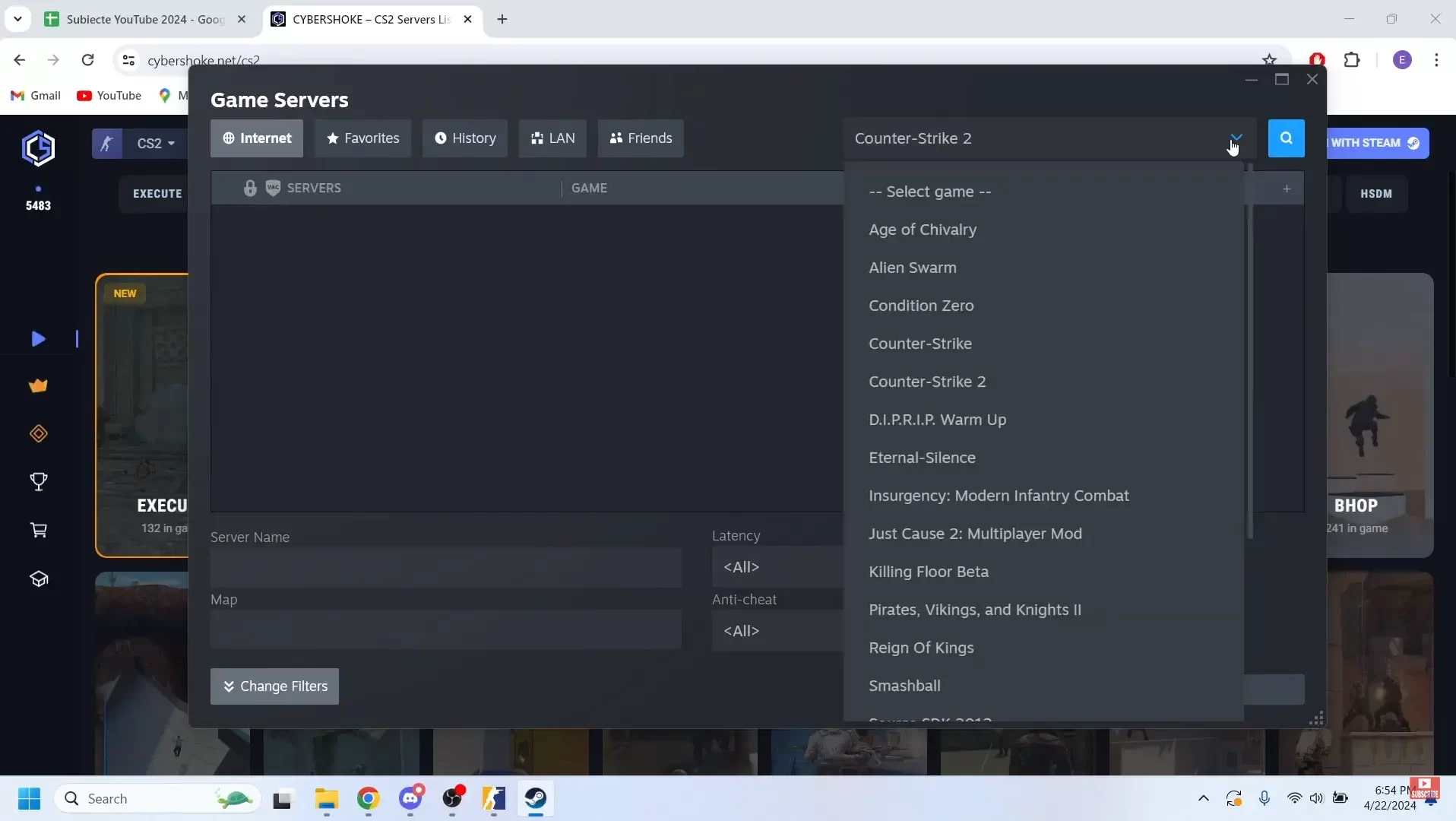This screenshot has height=821, width=1456.
Task: Select Eternal-Silence from list
Action: click(x=1043, y=458)
